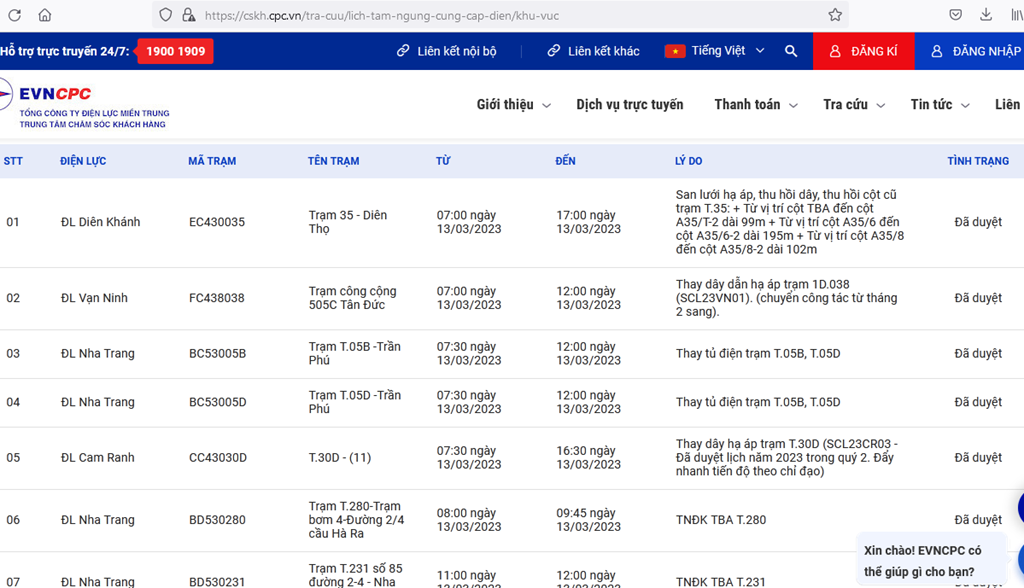1024x588 pixels.
Task: Click the search magnifier icon
Action: [x=791, y=51]
